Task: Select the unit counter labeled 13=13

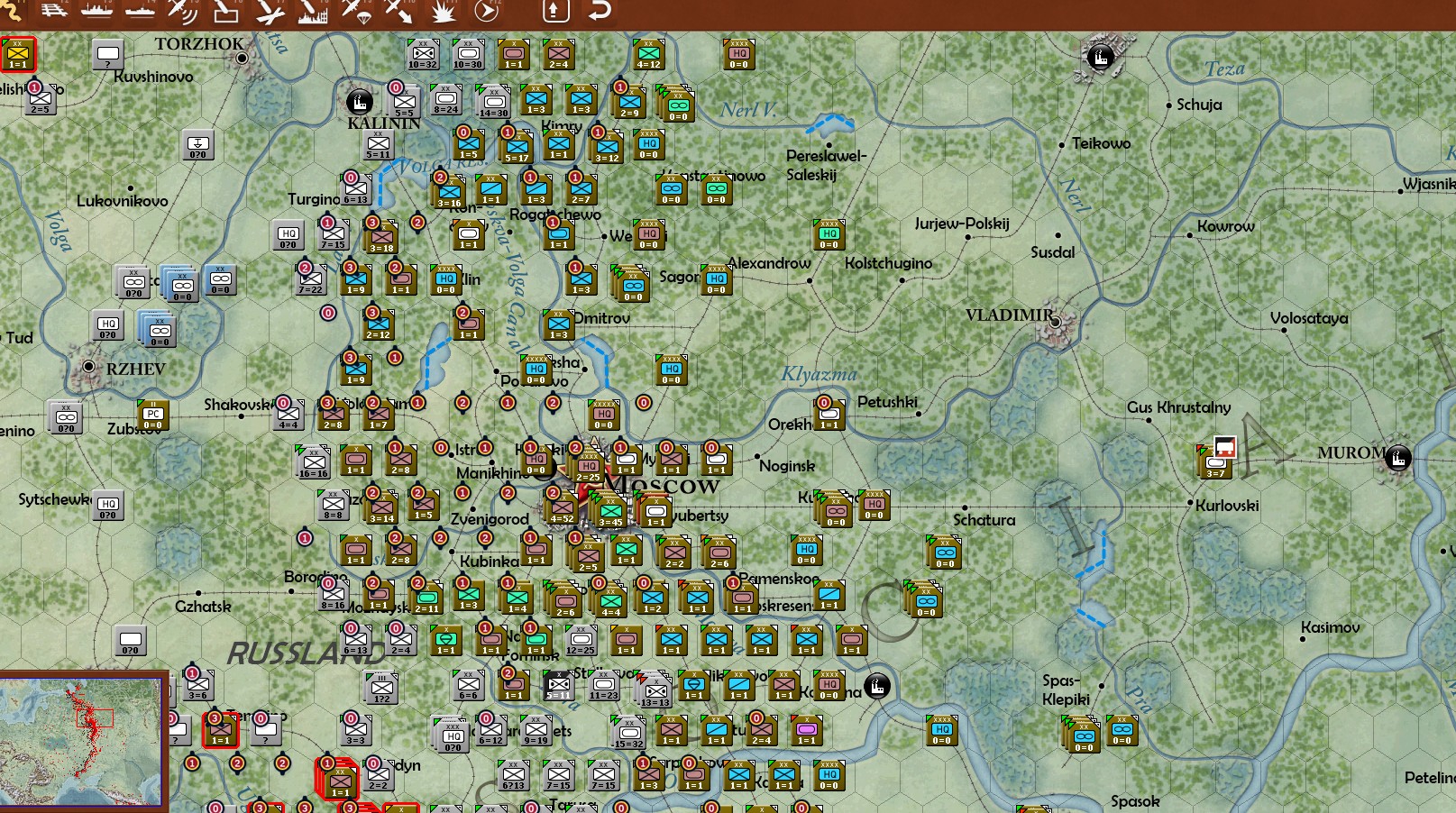Action: 655,693
